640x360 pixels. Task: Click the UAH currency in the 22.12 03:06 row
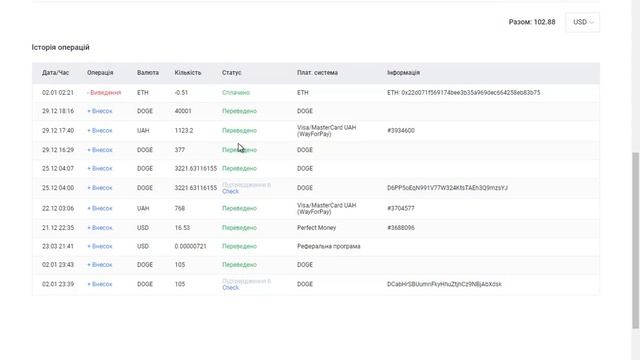(143, 208)
